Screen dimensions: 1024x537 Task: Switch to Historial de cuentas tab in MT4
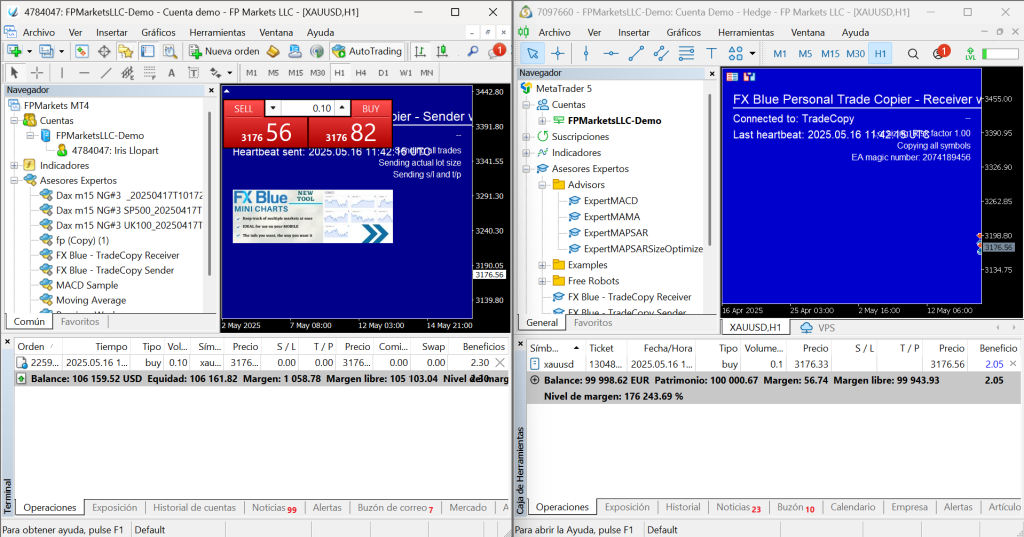[x=194, y=508]
